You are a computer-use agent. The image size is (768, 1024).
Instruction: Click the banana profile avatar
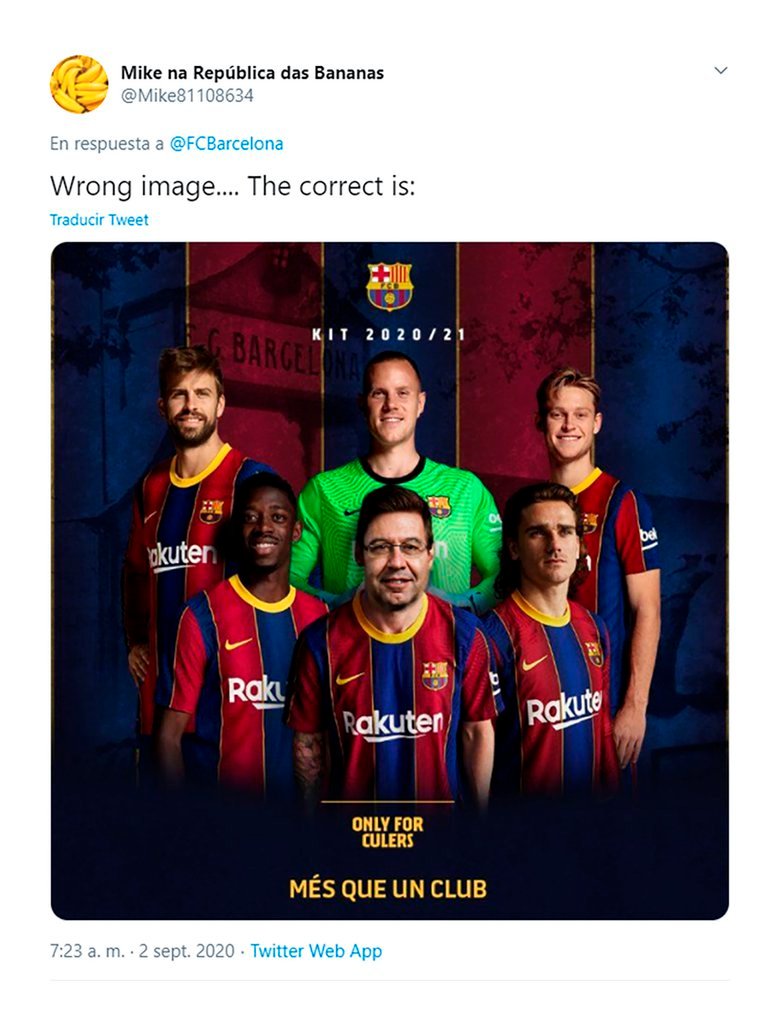[x=79, y=84]
